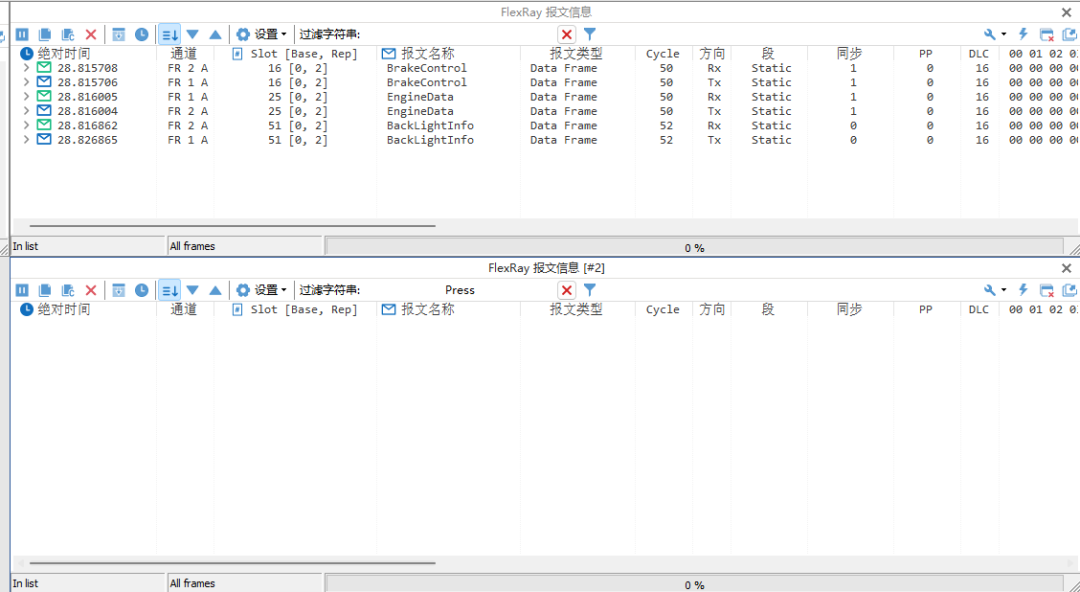This screenshot has height=592, width=1080.
Task: Click the export logging icon at top right
Action: coord(1069,34)
